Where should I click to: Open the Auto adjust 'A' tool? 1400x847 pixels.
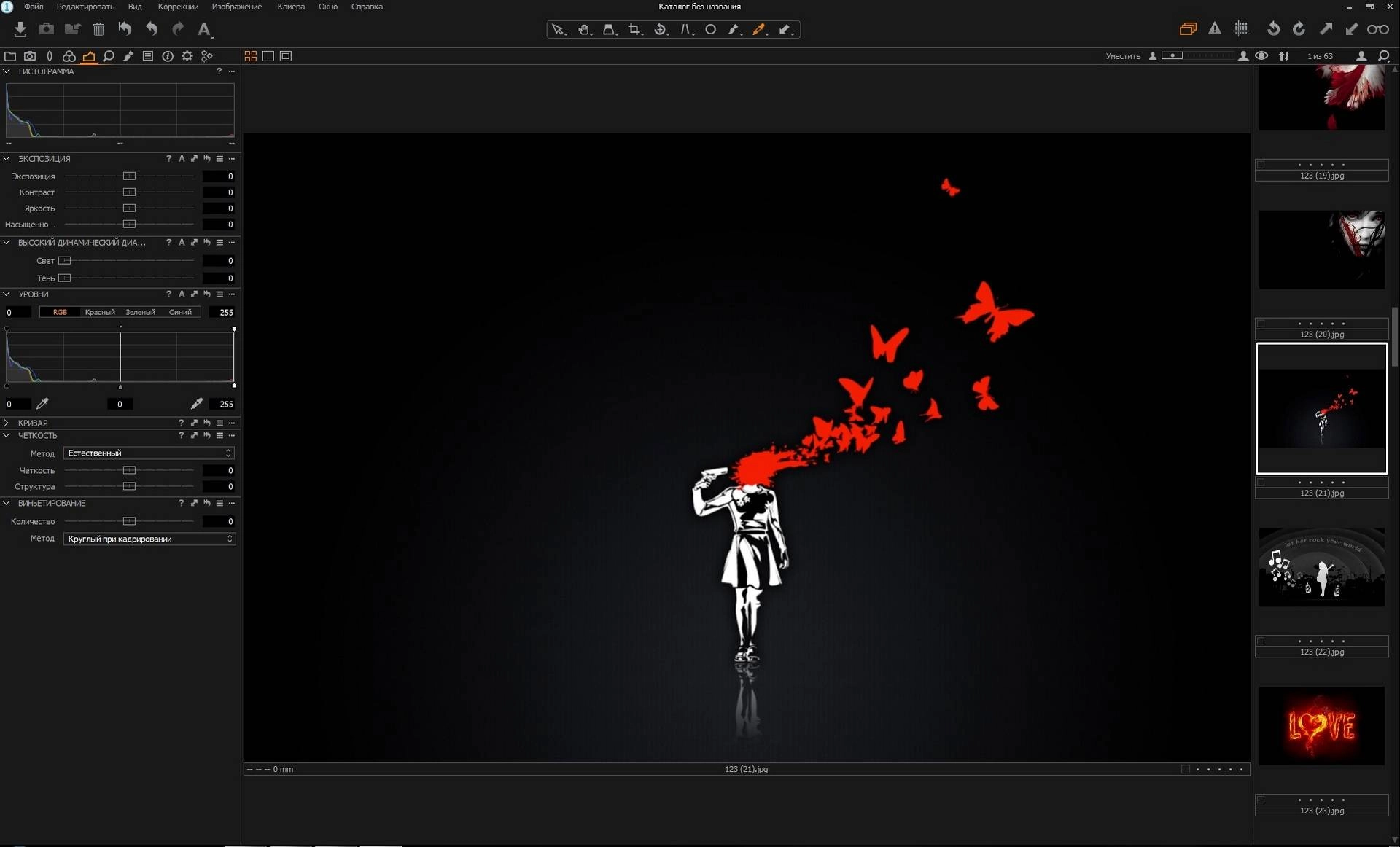pyautogui.click(x=205, y=29)
